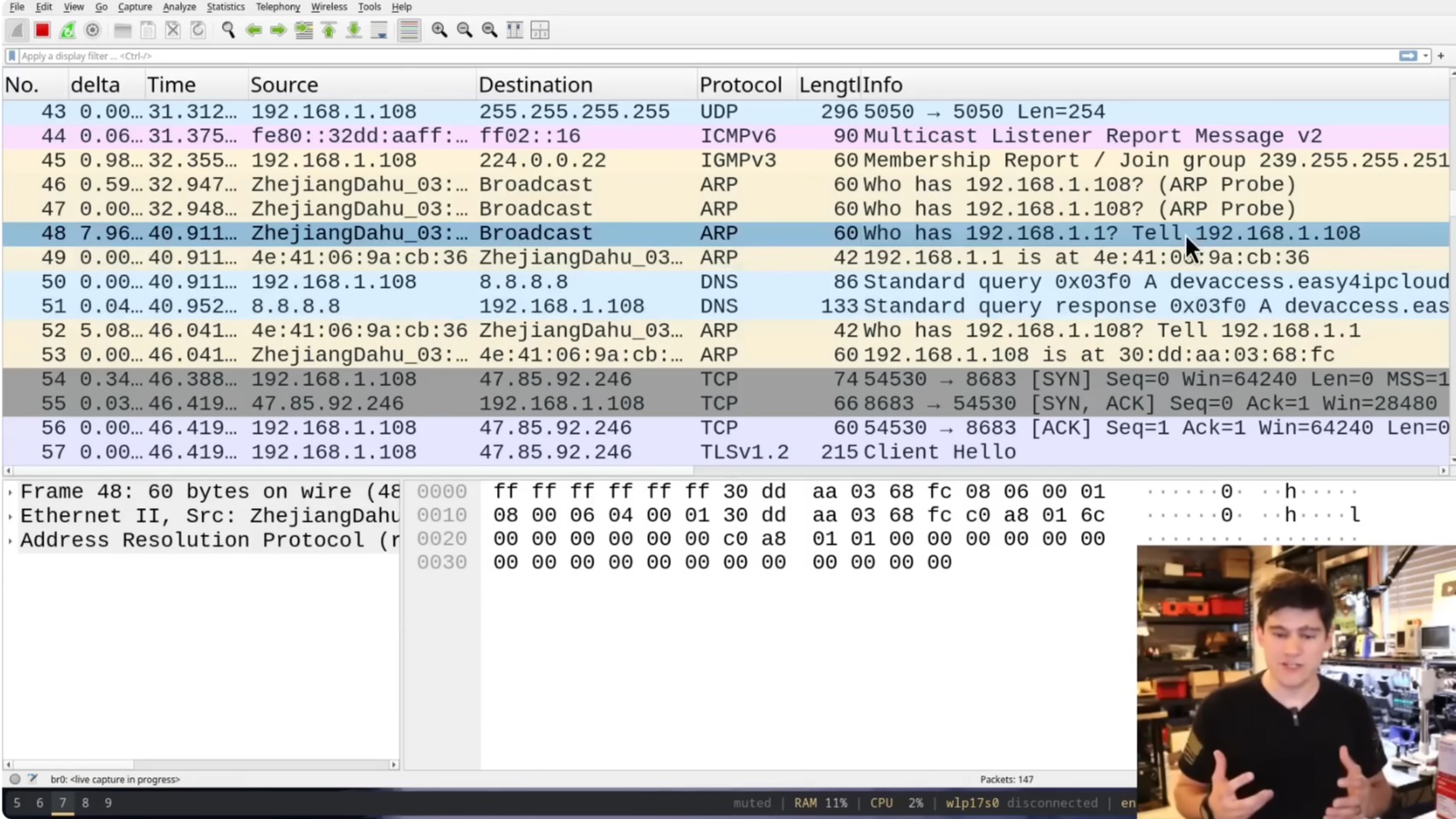Screen dimensions: 1456x819
Task: Open capture options settings
Action: coord(92,30)
